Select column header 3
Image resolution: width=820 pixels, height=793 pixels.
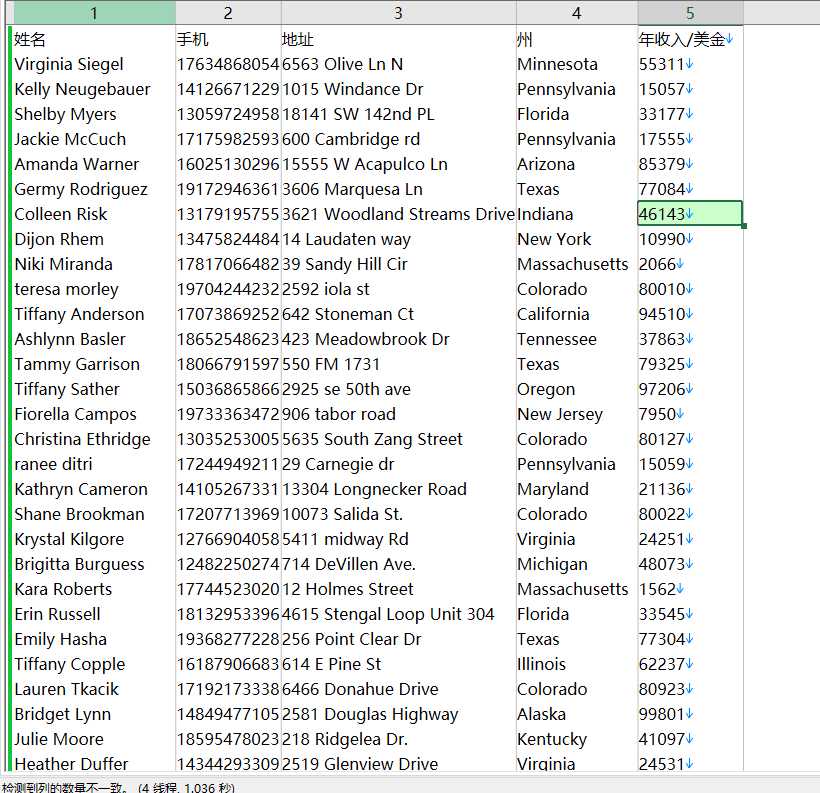[x=398, y=13]
